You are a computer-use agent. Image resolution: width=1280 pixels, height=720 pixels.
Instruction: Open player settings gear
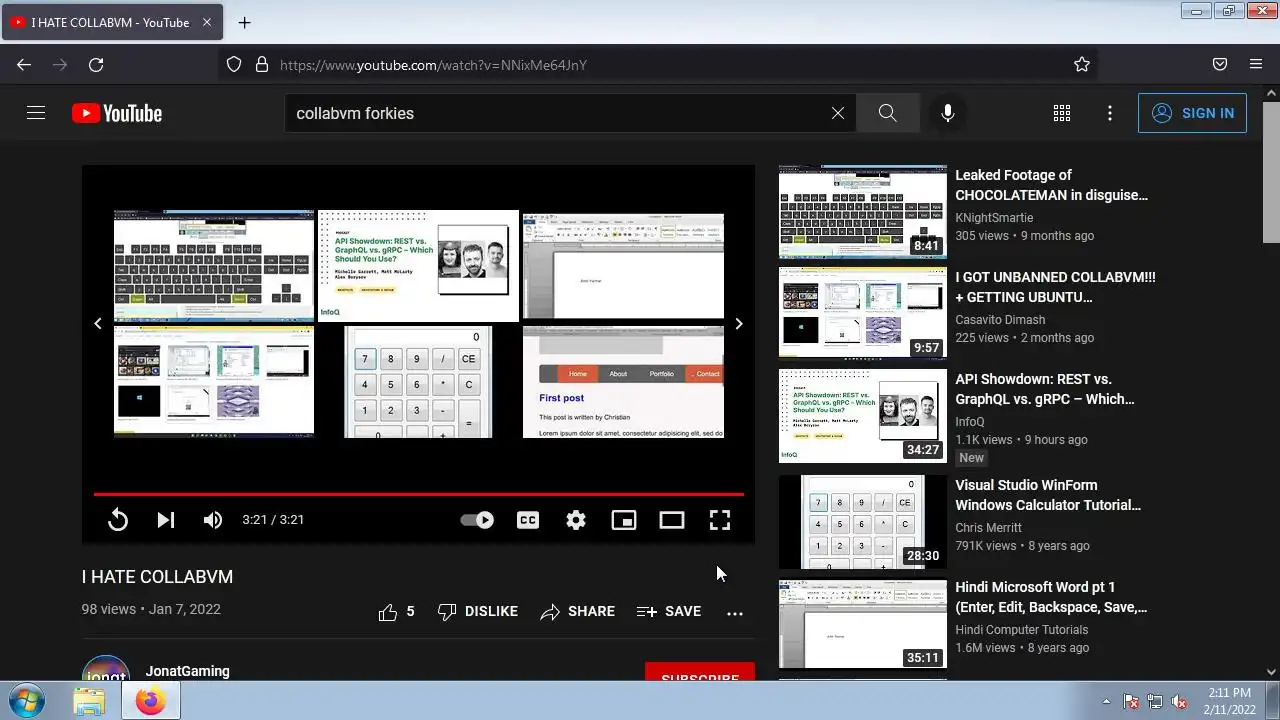pyautogui.click(x=576, y=520)
